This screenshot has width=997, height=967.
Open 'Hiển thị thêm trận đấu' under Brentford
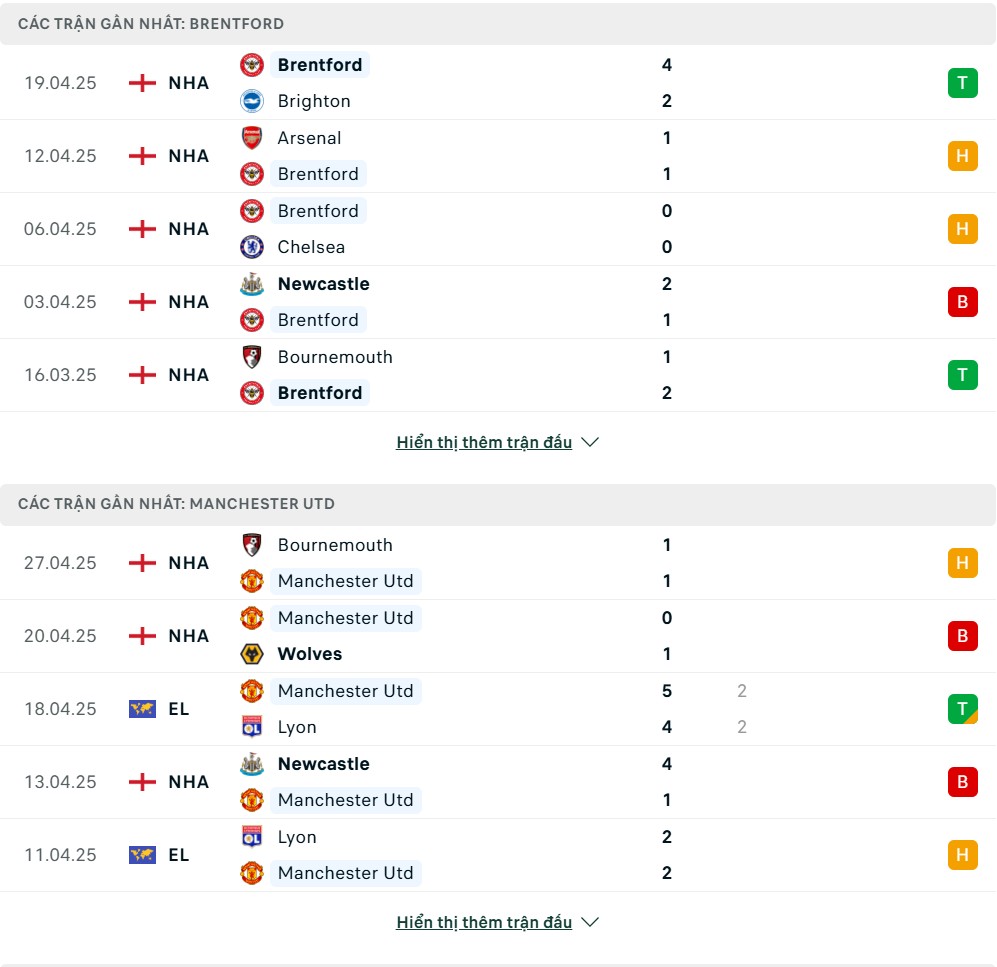point(484,442)
